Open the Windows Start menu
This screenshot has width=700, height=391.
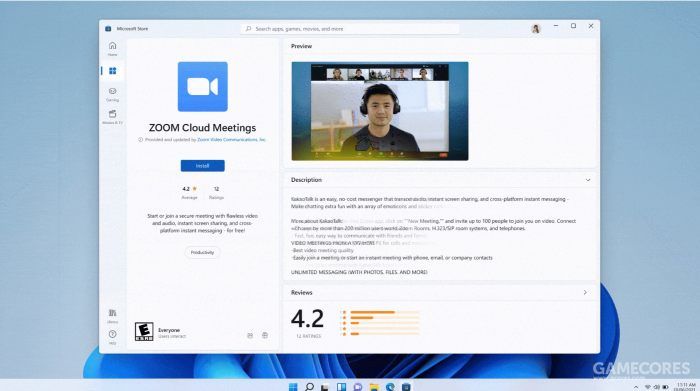(293, 387)
